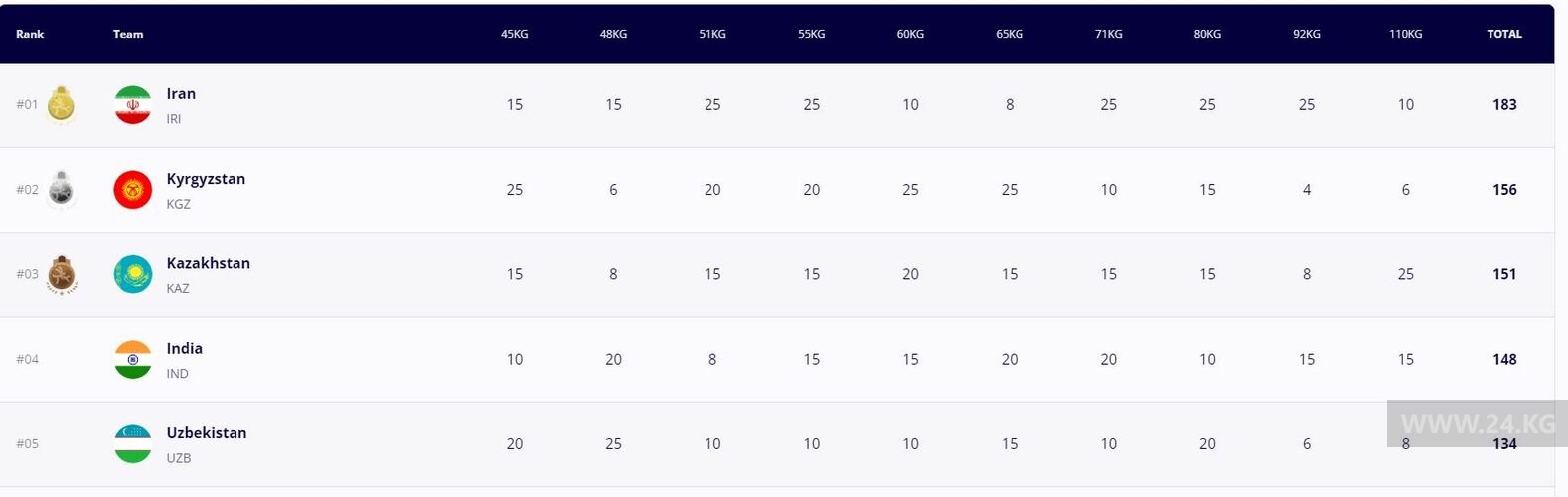Click the silver medal rank icon
Screen dimensions: 1568x497
click(x=62, y=190)
